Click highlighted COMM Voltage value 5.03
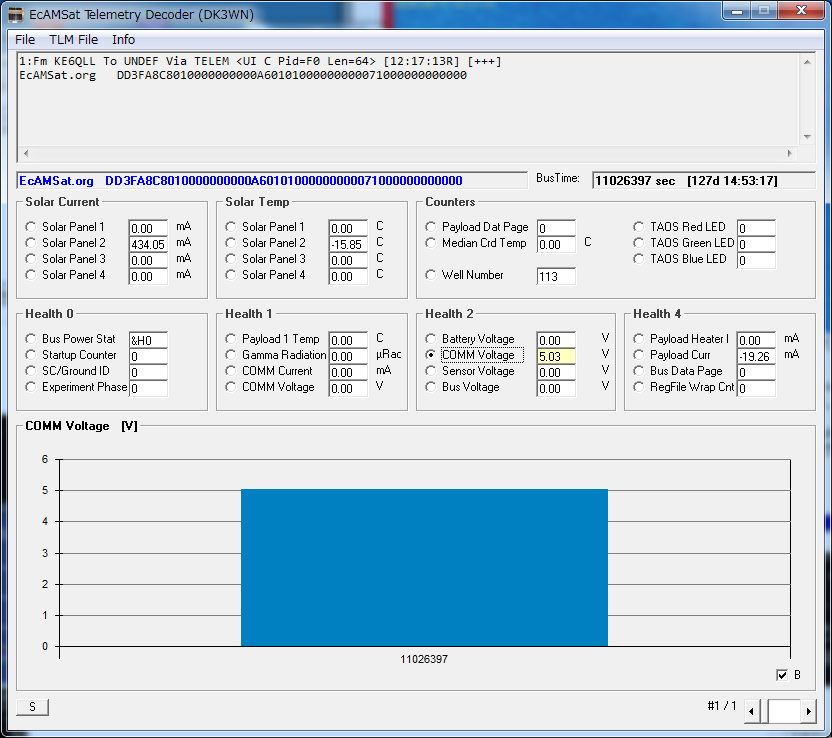The height and width of the screenshot is (738, 832). click(556, 356)
